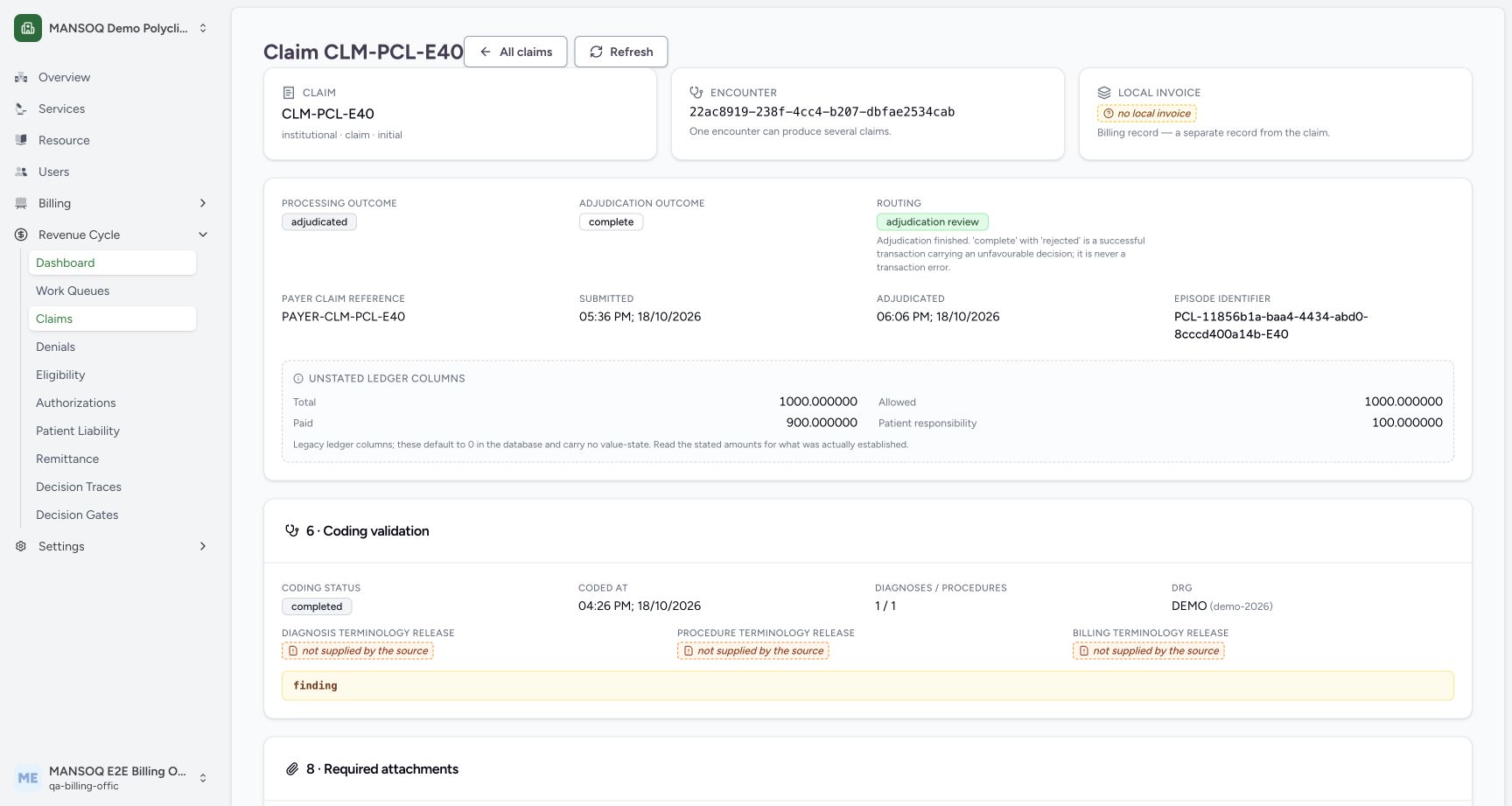The height and width of the screenshot is (806, 1512).
Task: Go back to All claims
Action: point(515,52)
